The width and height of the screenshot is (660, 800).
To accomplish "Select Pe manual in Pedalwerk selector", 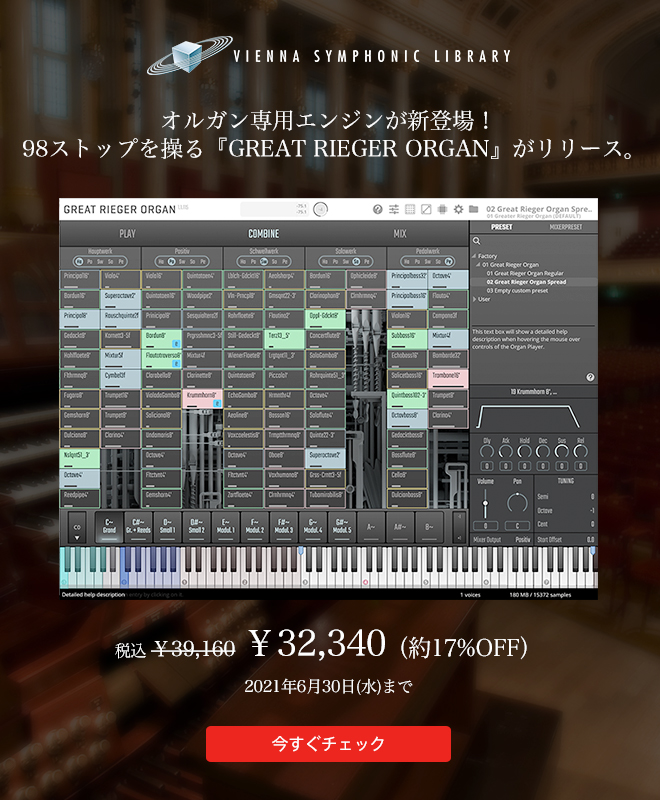I will [448, 261].
